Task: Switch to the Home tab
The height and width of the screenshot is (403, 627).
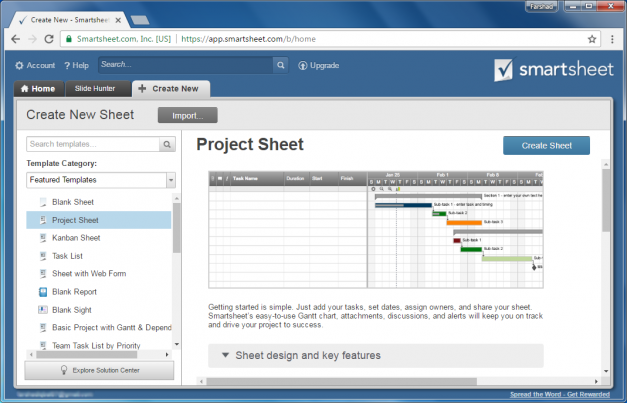Action: pyautogui.click(x=38, y=88)
